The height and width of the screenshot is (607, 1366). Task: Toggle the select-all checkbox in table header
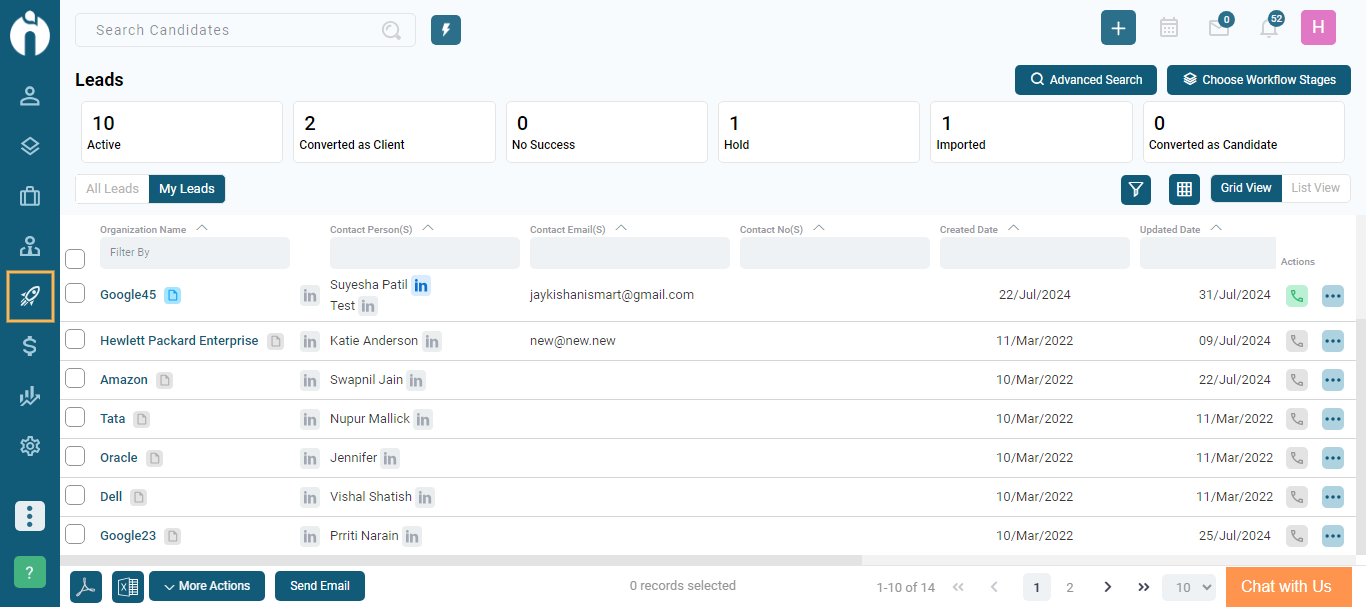75,259
